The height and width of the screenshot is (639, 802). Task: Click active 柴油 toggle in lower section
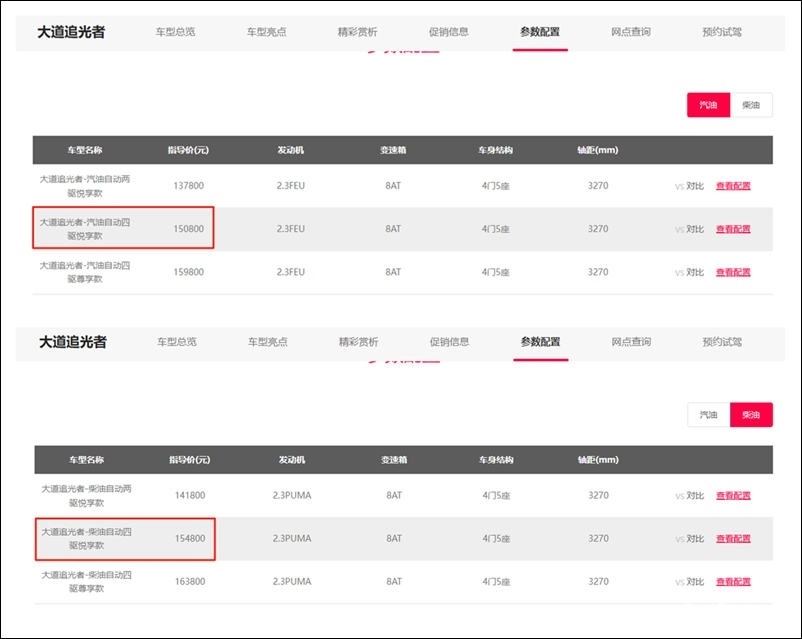751,414
